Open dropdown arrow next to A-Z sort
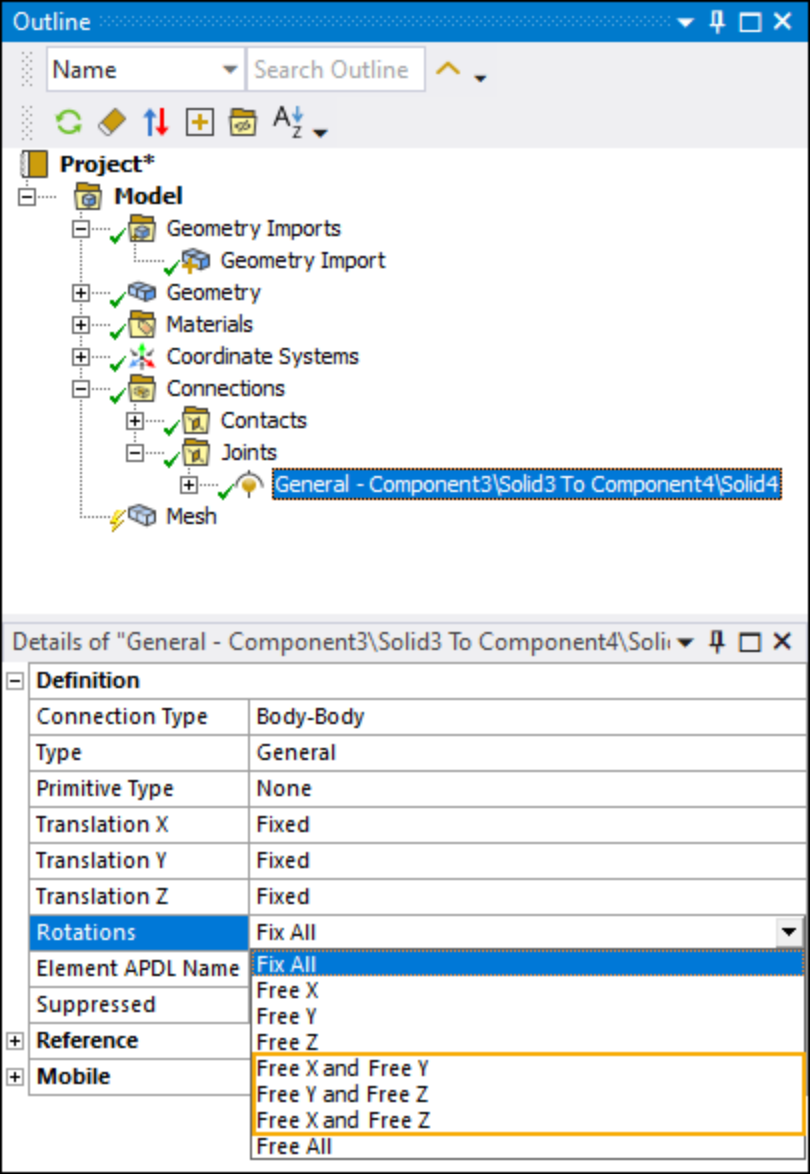This screenshot has height=1175, width=810. pos(321,133)
